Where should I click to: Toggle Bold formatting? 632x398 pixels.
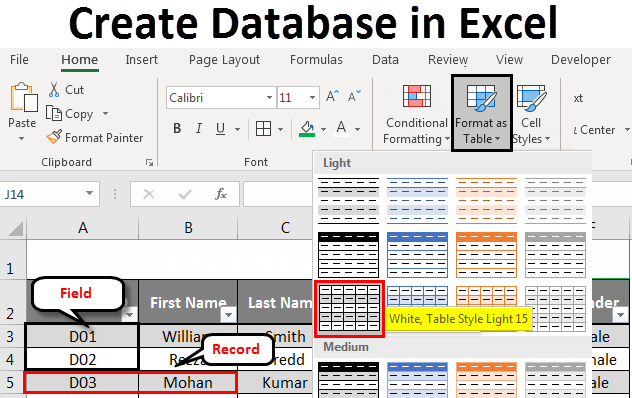(177, 129)
